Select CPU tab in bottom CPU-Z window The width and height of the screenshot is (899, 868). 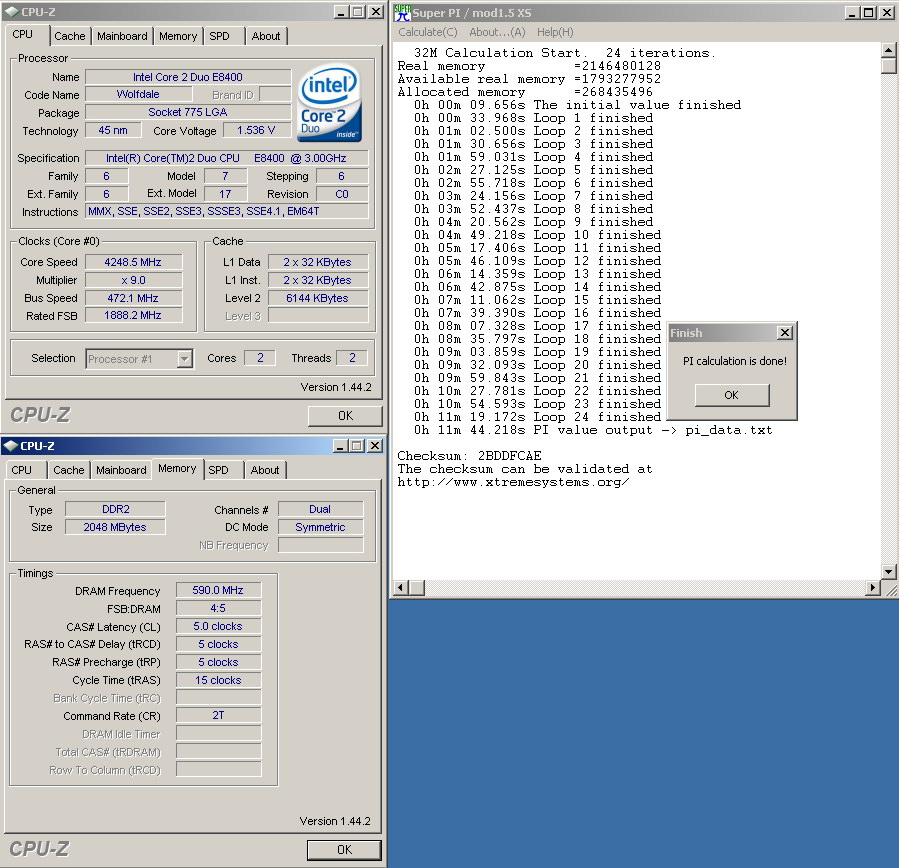pos(22,470)
